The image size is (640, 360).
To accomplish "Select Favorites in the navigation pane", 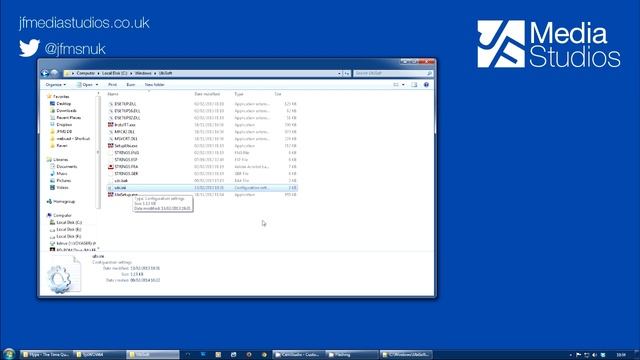I will [61, 97].
